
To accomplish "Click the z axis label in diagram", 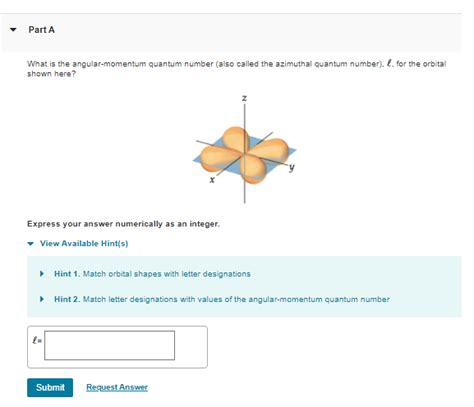I will tap(244, 98).
